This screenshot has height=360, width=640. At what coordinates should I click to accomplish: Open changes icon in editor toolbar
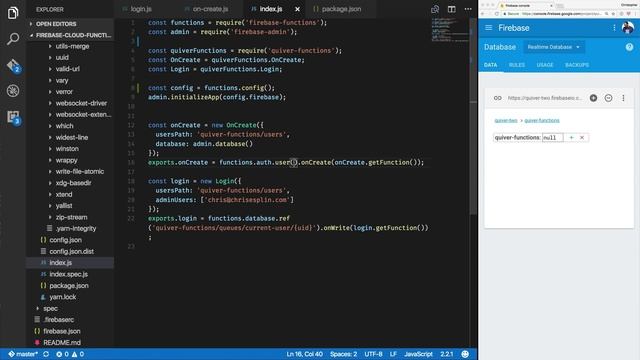pos(435,9)
